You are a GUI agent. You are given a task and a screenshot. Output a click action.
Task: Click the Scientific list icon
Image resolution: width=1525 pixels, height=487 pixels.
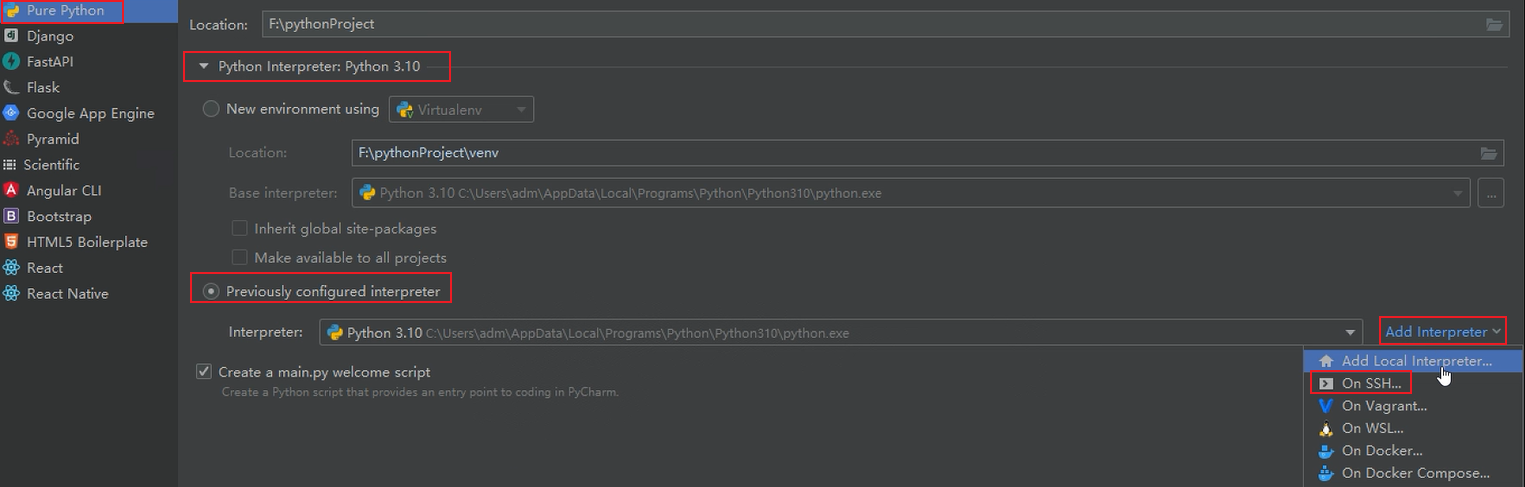[10, 165]
